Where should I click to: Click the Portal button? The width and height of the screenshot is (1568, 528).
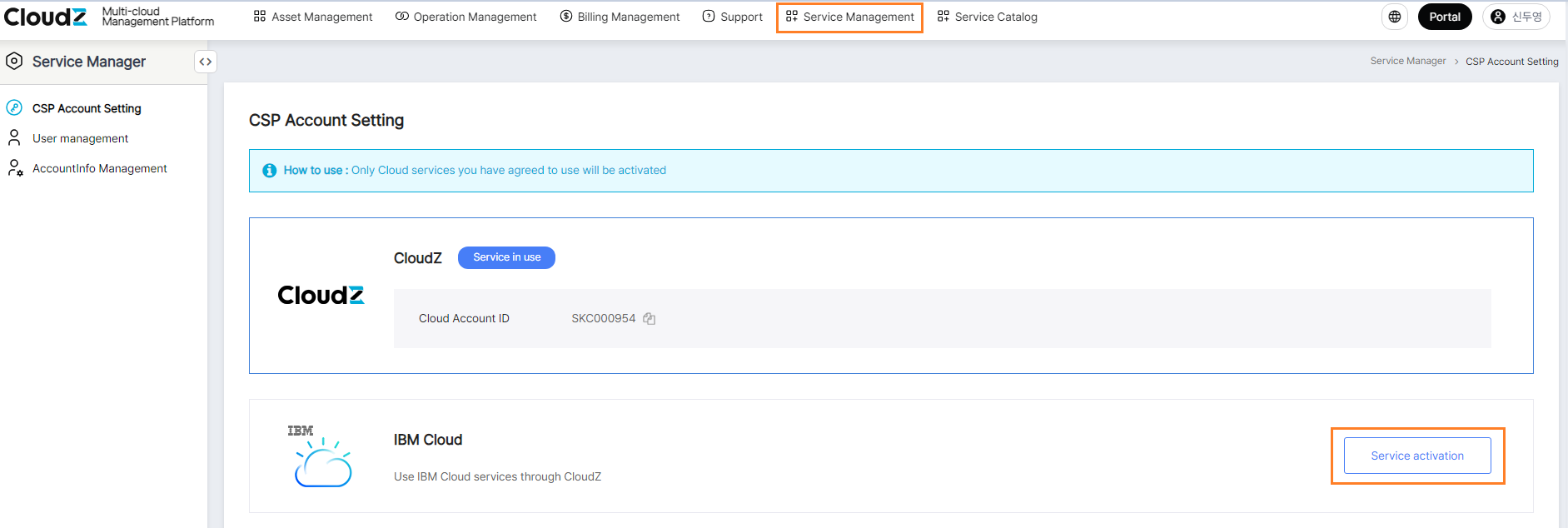[1445, 17]
